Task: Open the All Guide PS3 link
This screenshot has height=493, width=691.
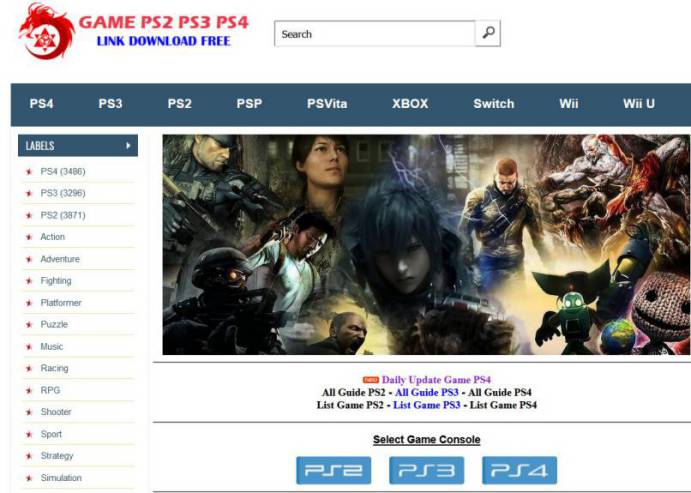Action: [427, 393]
